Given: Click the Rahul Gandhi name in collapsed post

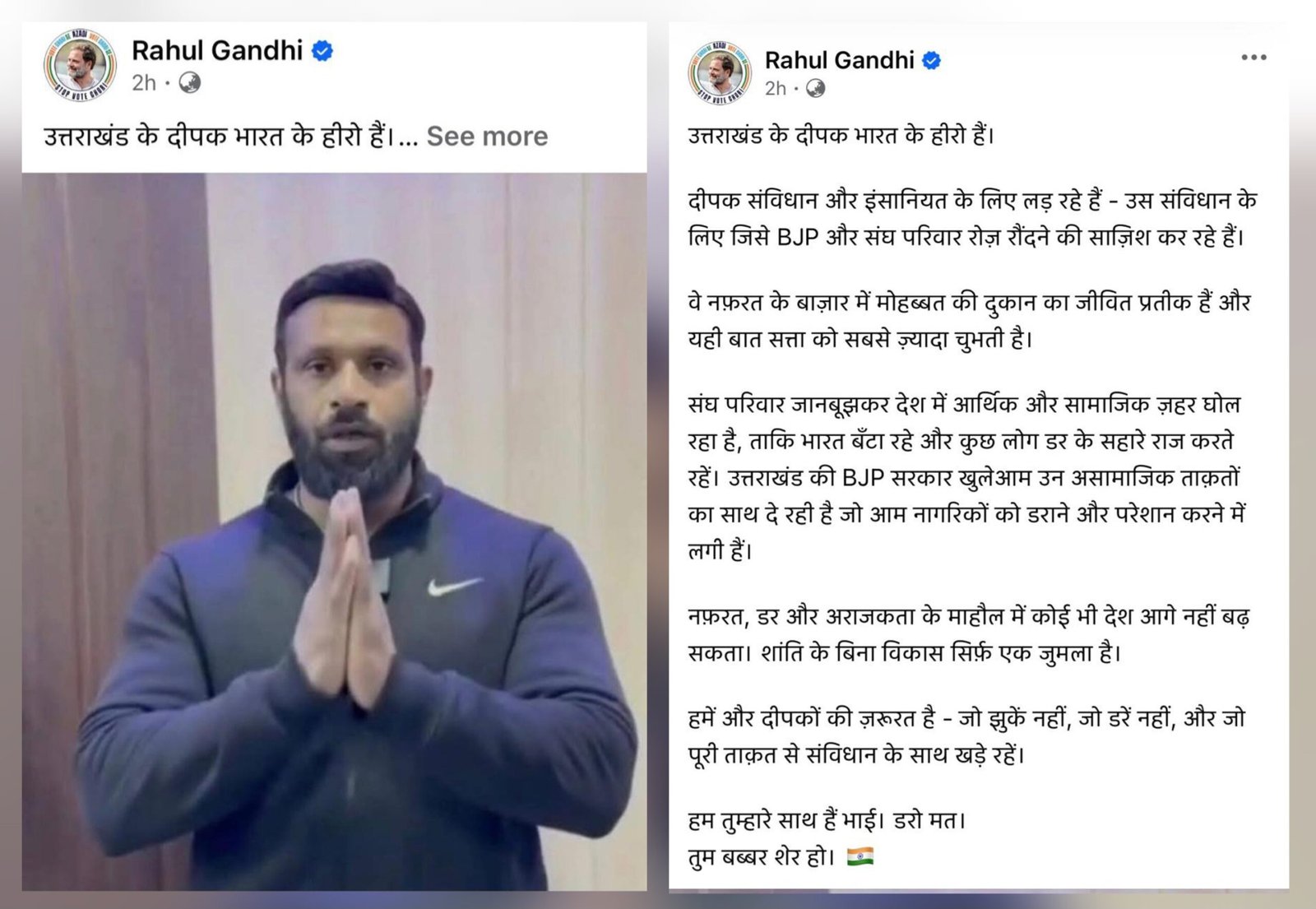Looking at the screenshot, I should pos(217,51).
